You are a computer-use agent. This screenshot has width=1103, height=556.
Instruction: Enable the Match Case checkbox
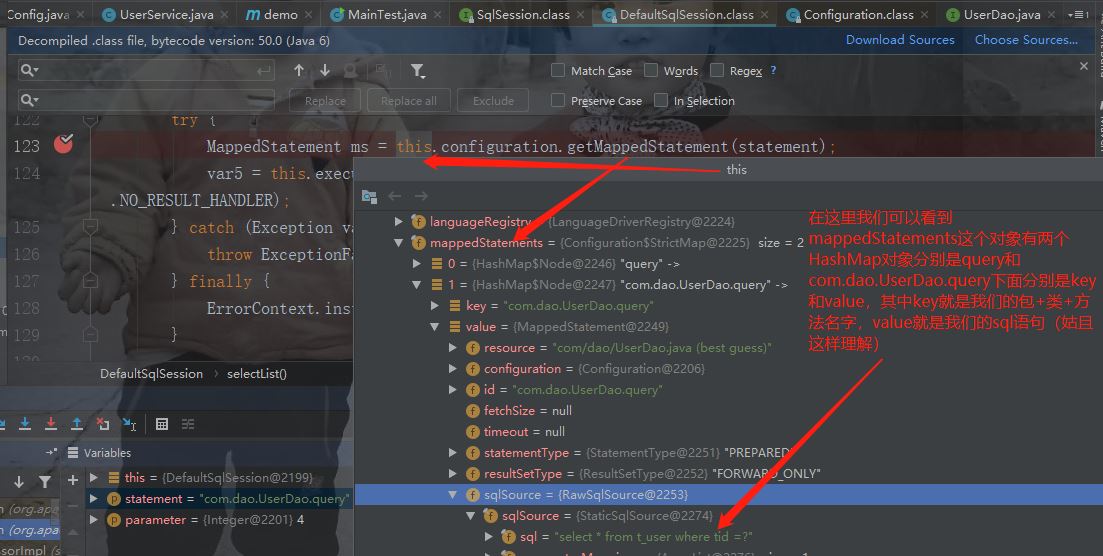558,70
